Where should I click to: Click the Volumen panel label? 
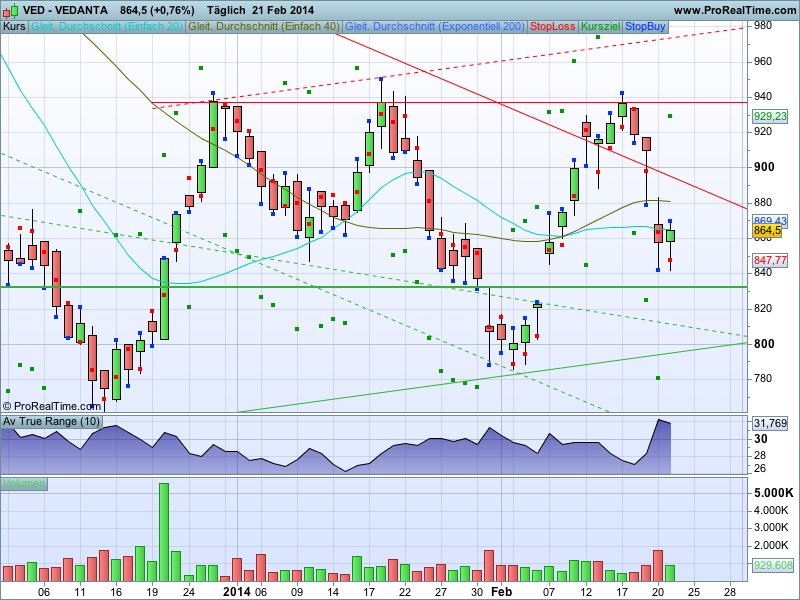[x=24, y=484]
